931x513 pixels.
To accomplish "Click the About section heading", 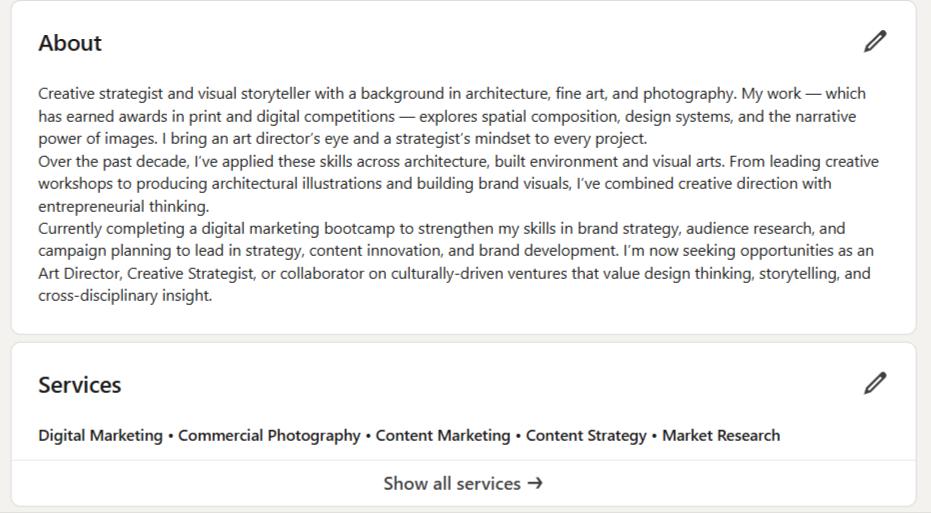I will click(70, 43).
